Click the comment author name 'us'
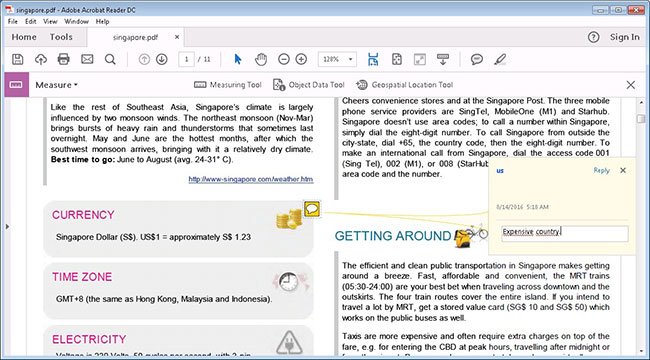This screenshot has width=650, height=360. tap(500, 170)
